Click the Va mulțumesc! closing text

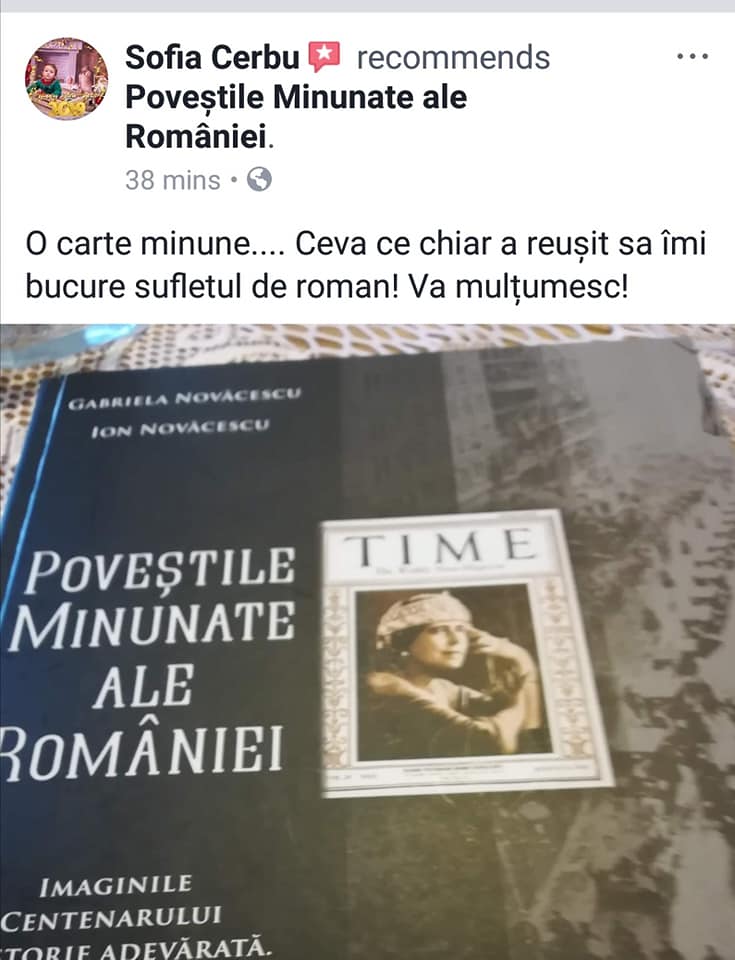click(518, 286)
